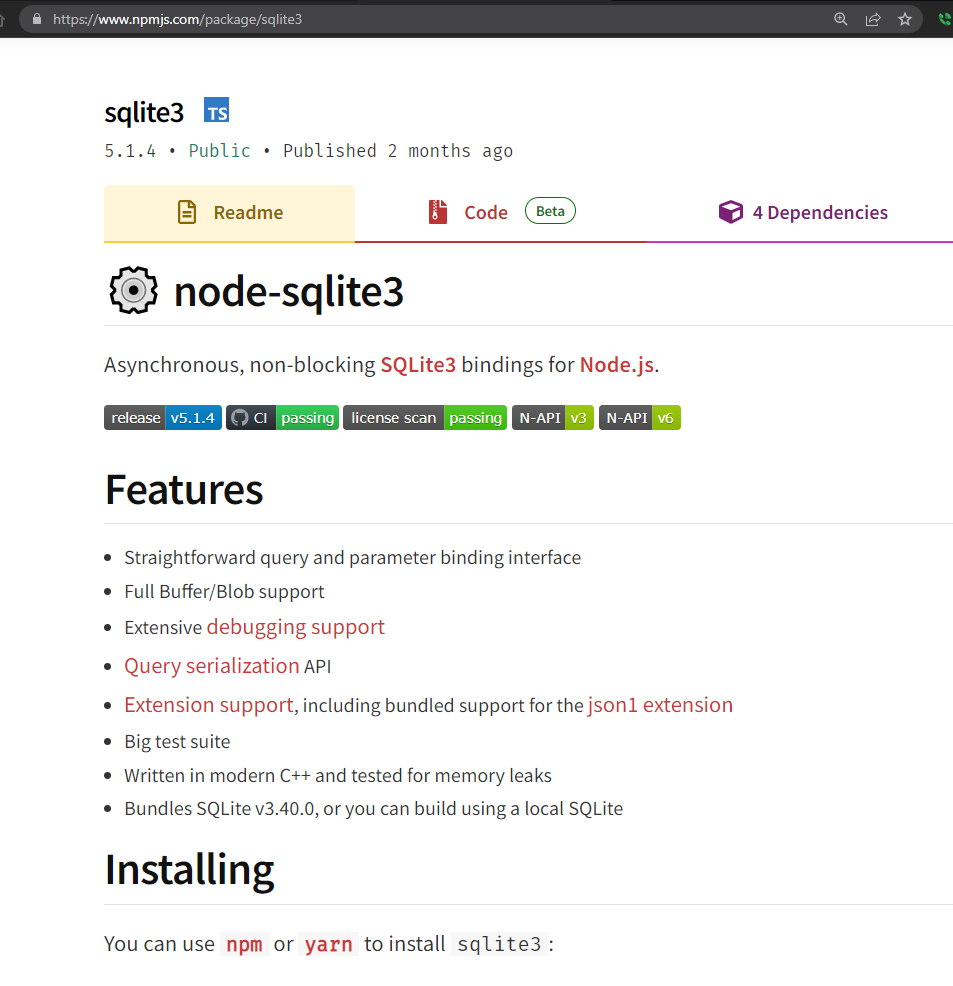Click the sqlite3 package title
Image resolution: width=953 pixels, height=986 pixels.
coord(144,113)
